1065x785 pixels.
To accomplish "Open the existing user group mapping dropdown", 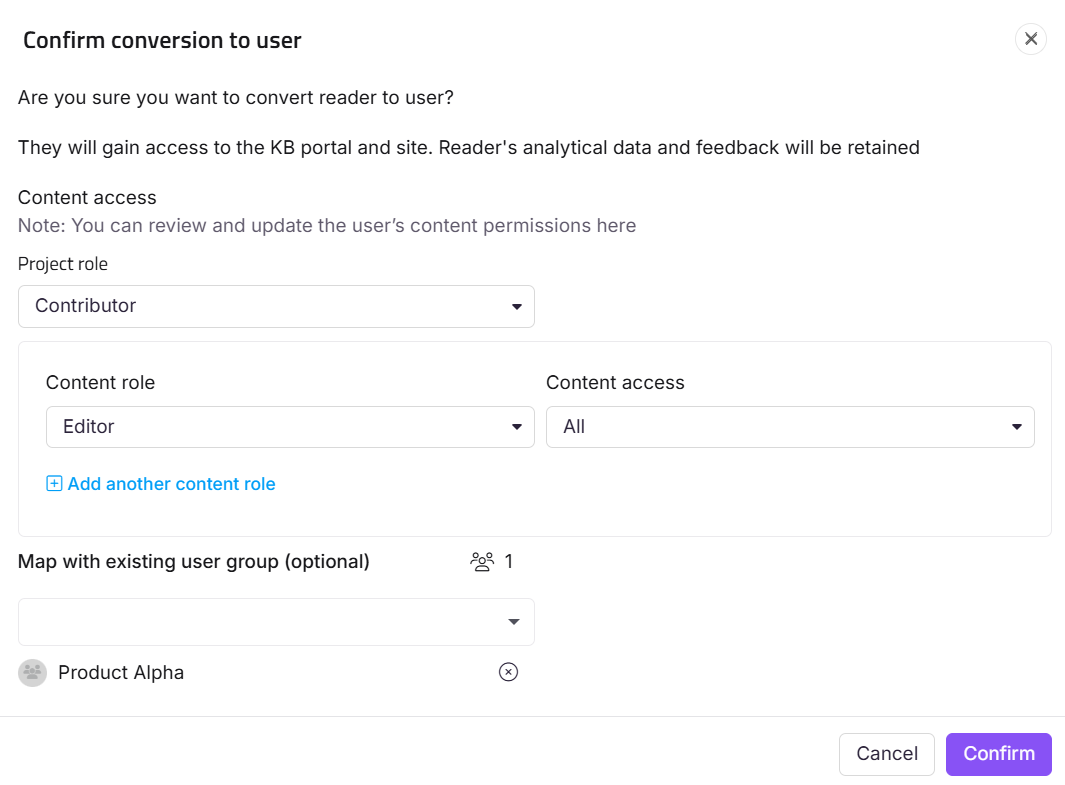I will (276, 621).
